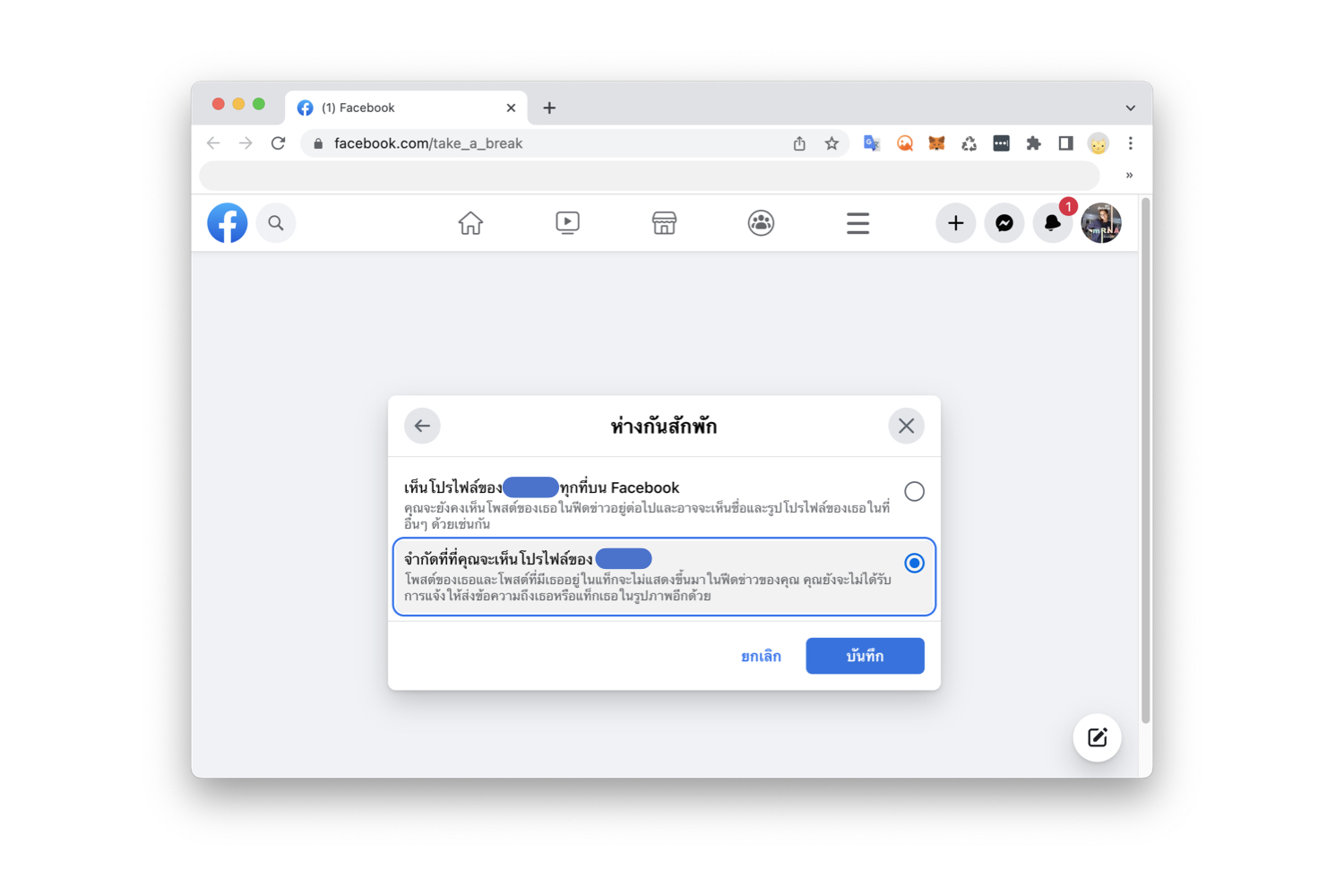This screenshot has height=896, width=1344.
Task: Select radio for เห็นโปรไฟล์ทุกที่บน Facebook
Action: (914, 491)
